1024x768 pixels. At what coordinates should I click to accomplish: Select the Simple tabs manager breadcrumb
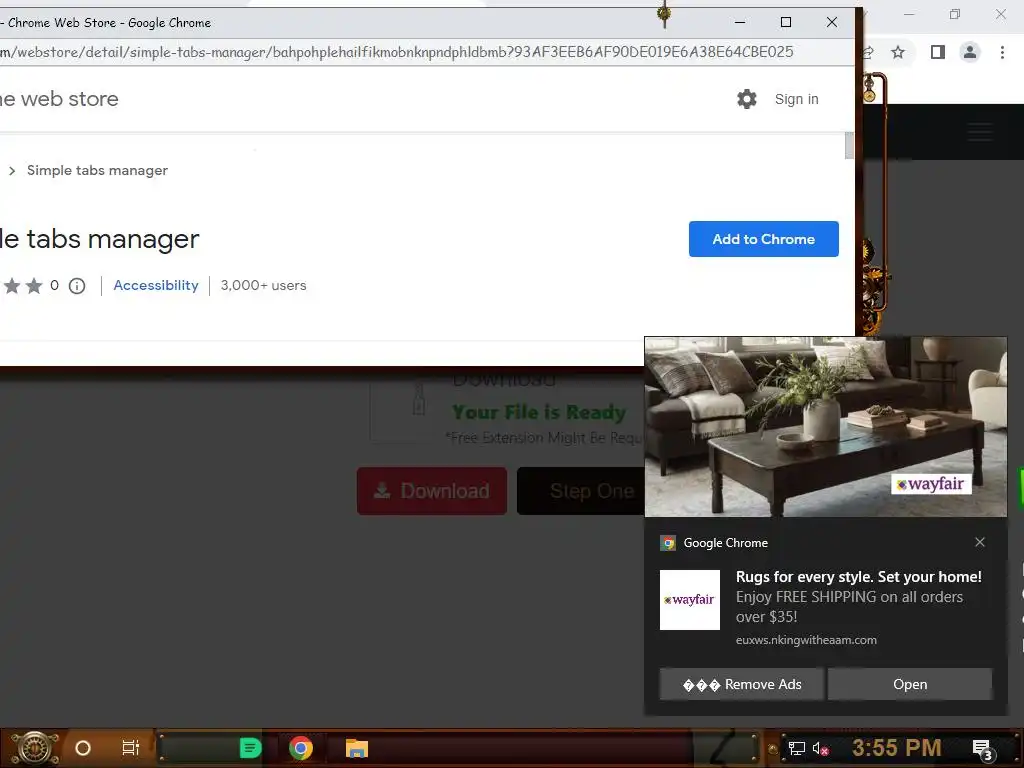point(97,170)
